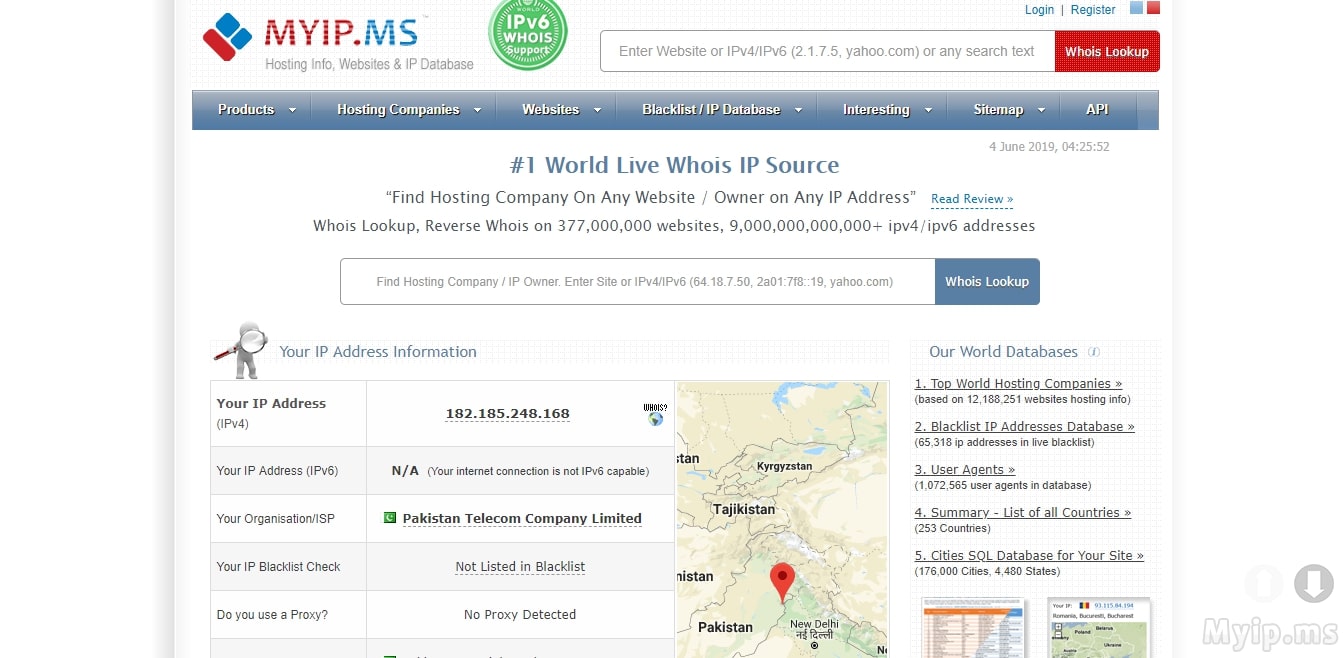
Task: Click the 4 June 2019 timestamp text
Action: point(1049,147)
